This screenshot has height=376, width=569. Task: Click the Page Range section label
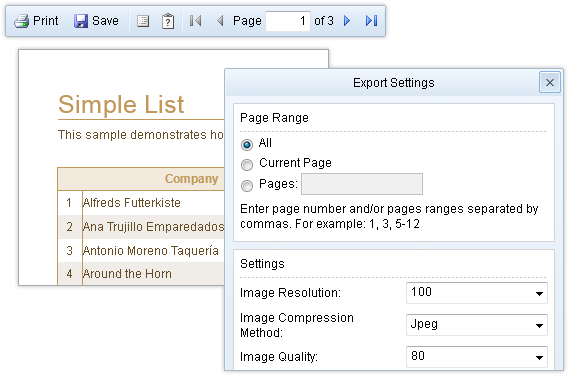pyautogui.click(x=274, y=118)
